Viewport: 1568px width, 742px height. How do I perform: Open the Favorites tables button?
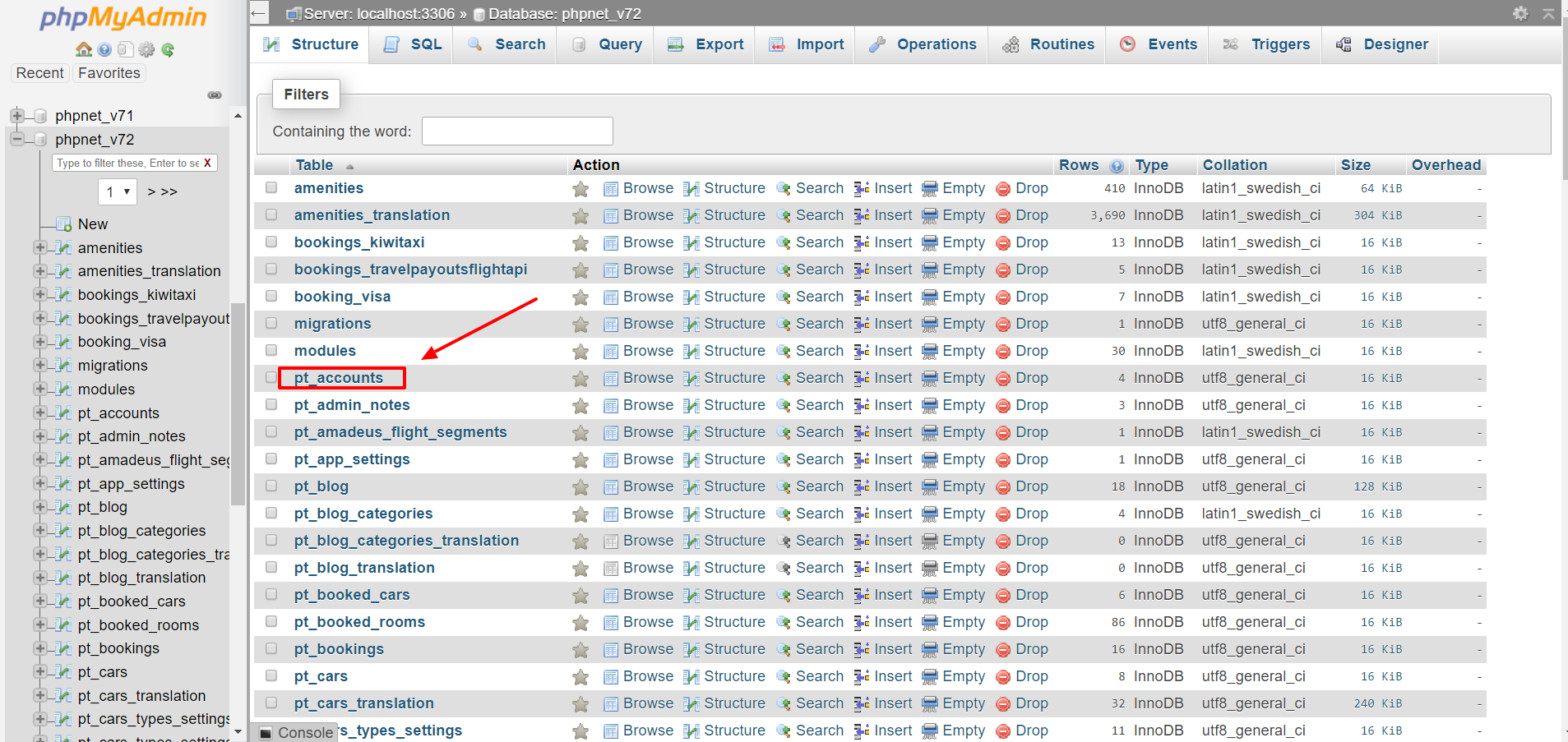(109, 73)
